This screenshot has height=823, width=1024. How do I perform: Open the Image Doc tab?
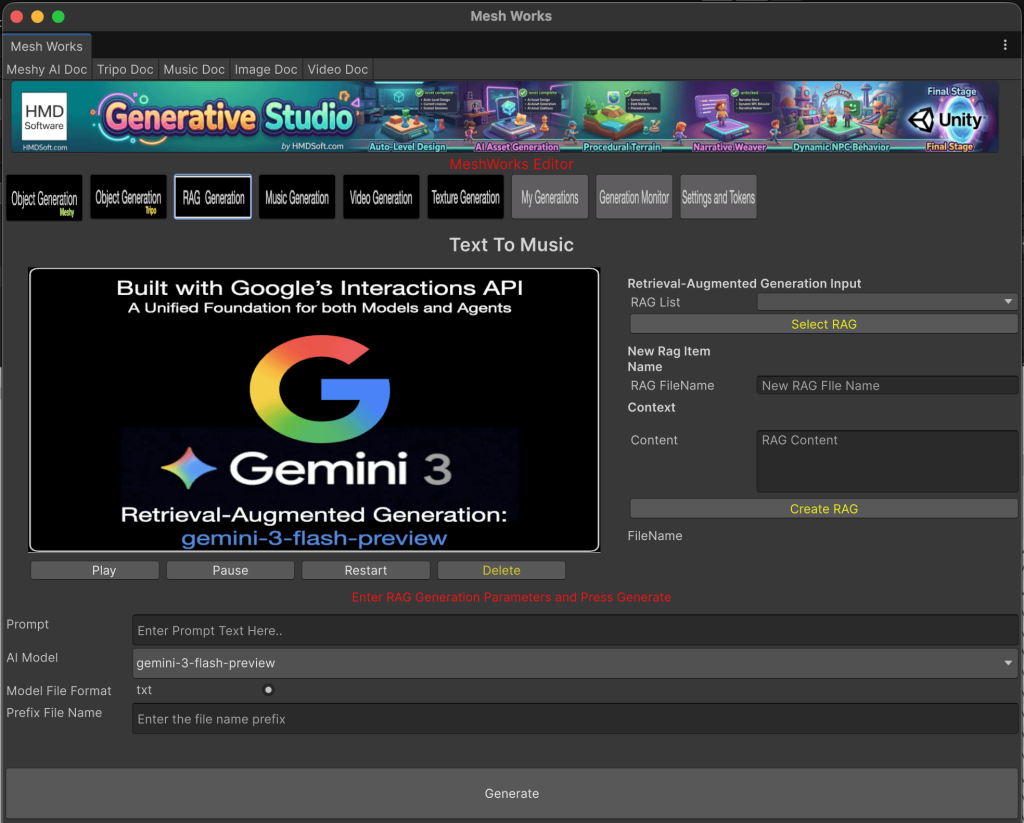(x=266, y=69)
